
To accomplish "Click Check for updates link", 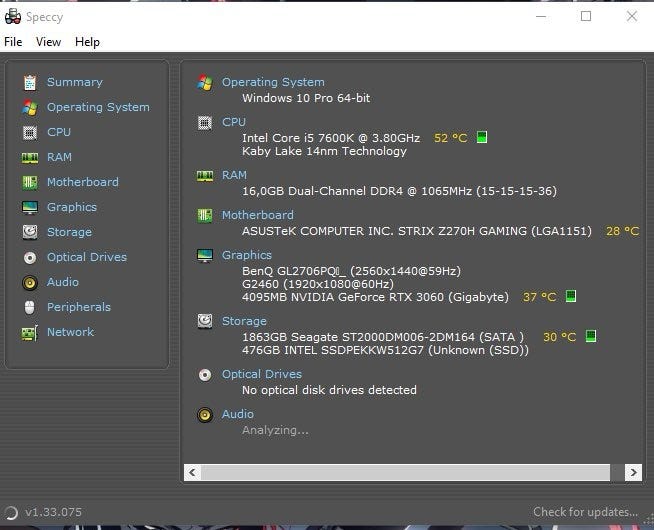I will [585, 512].
